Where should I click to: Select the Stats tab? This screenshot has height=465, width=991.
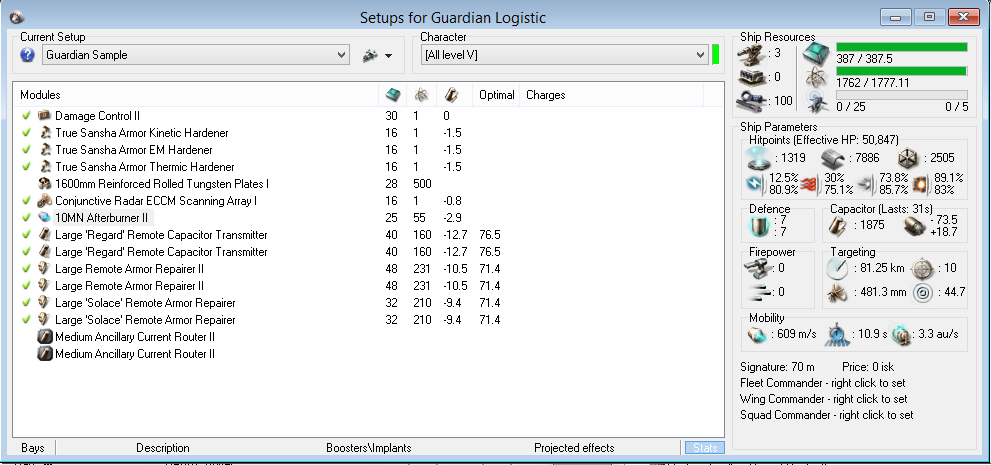pyautogui.click(x=705, y=448)
